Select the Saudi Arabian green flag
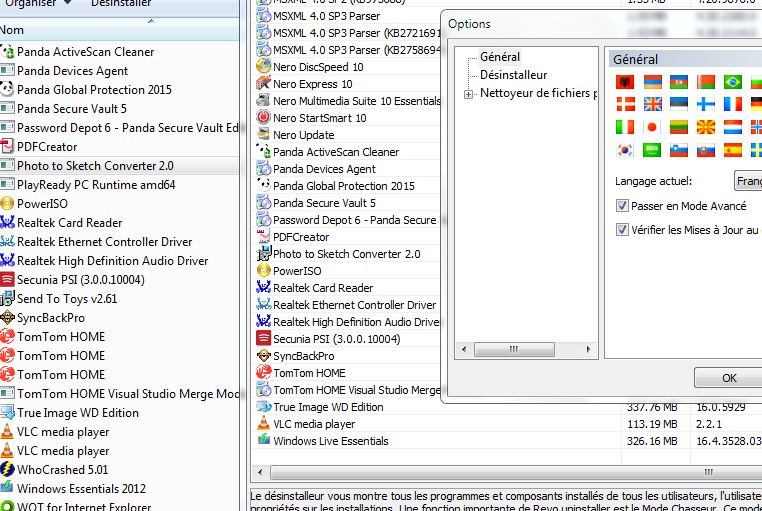Screen dimensions: 762x511 652,150
